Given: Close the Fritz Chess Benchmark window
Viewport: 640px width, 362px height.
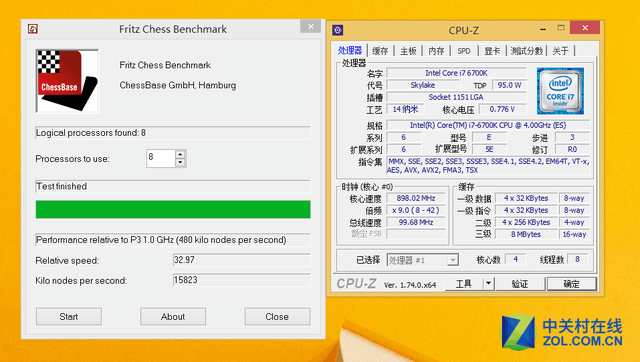Looking at the screenshot, I should click(311, 26).
